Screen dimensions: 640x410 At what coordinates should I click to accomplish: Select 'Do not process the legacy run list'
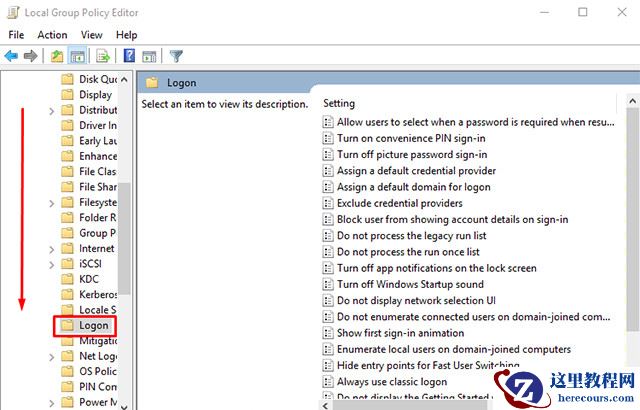point(404,236)
